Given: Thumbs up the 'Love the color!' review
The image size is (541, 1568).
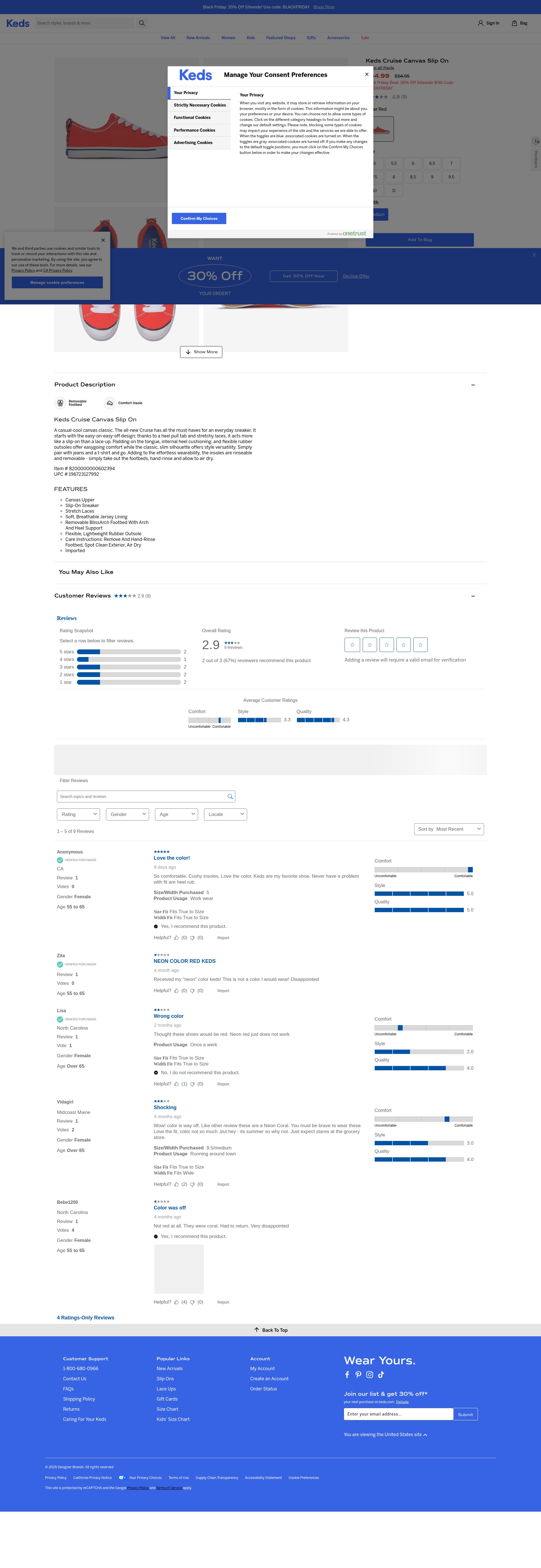Looking at the screenshot, I should (x=176, y=937).
